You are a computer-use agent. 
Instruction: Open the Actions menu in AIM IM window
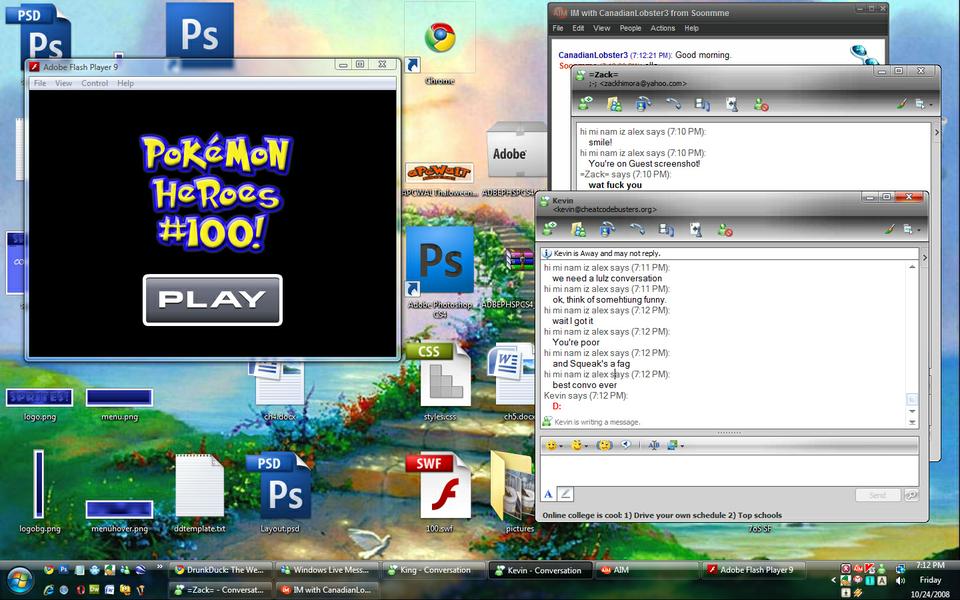coord(662,28)
